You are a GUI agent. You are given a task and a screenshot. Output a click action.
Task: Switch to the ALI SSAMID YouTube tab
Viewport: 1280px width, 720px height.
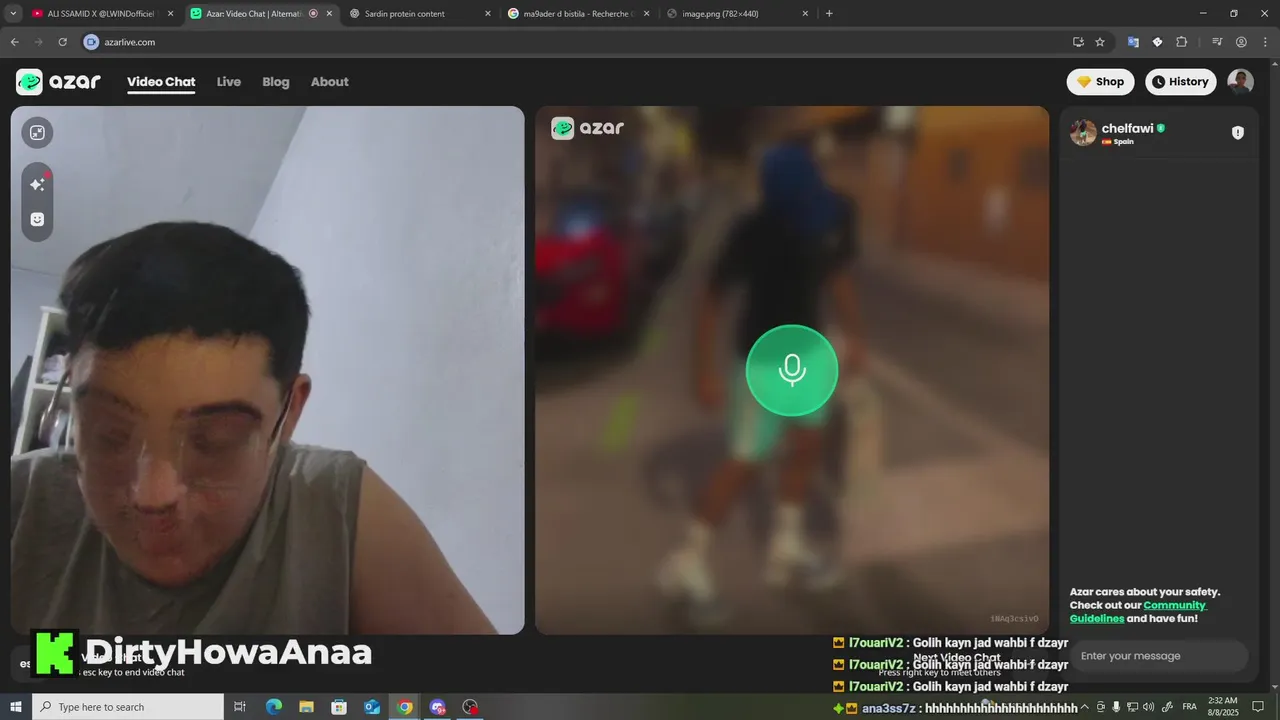coord(101,14)
